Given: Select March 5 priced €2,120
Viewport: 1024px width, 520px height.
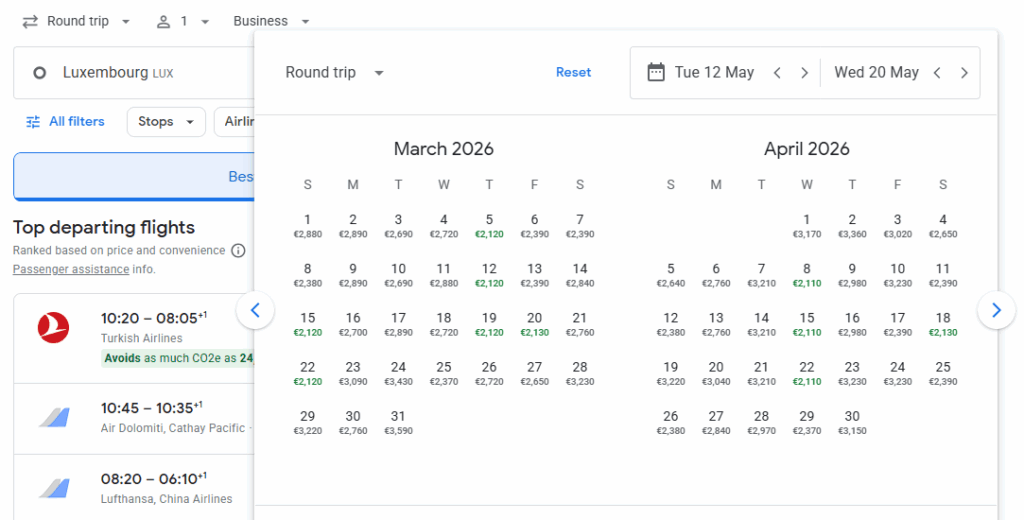Looking at the screenshot, I should tap(489, 226).
